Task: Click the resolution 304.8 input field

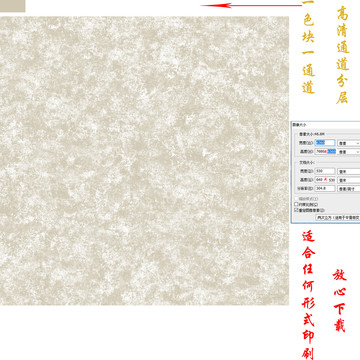Action: [325, 188]
